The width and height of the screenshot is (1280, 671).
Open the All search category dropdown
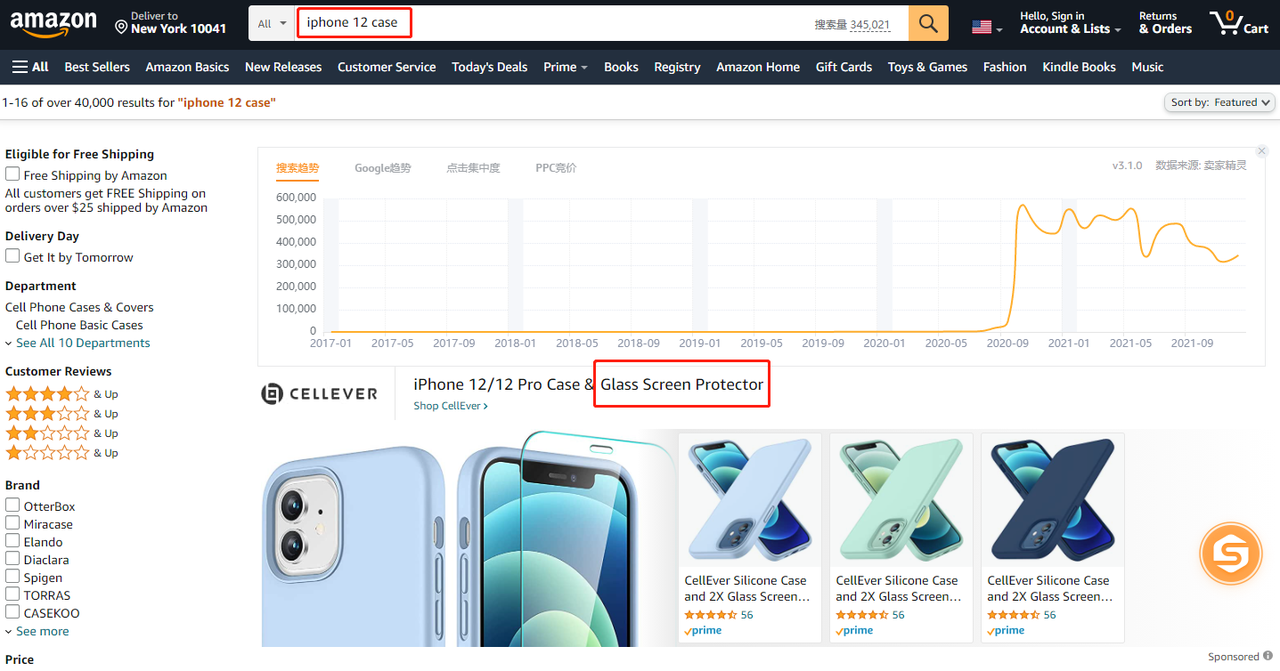click(272, 23)
